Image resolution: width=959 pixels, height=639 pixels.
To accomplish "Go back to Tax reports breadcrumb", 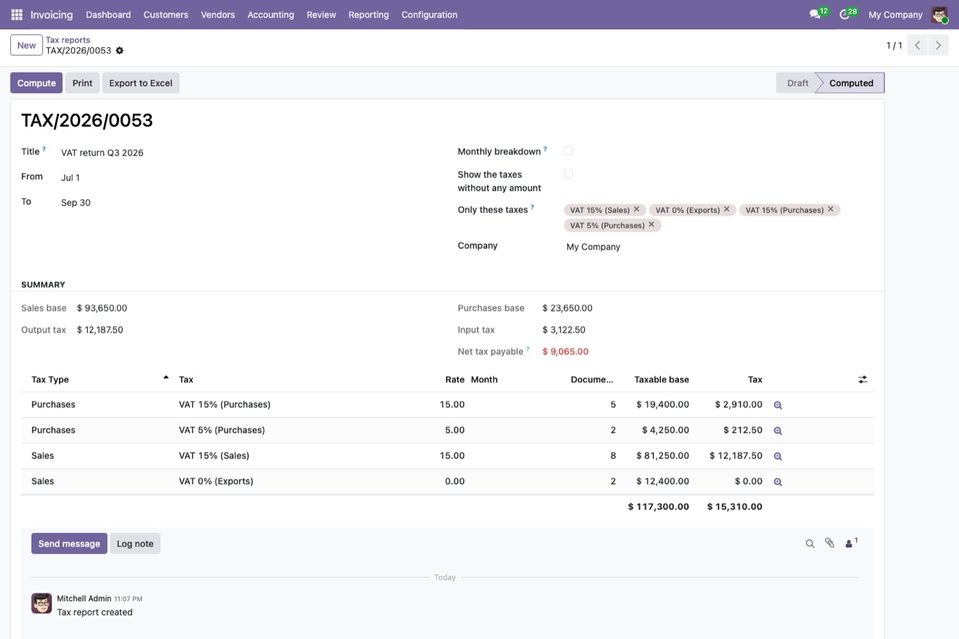I will (x=68, y=40).
